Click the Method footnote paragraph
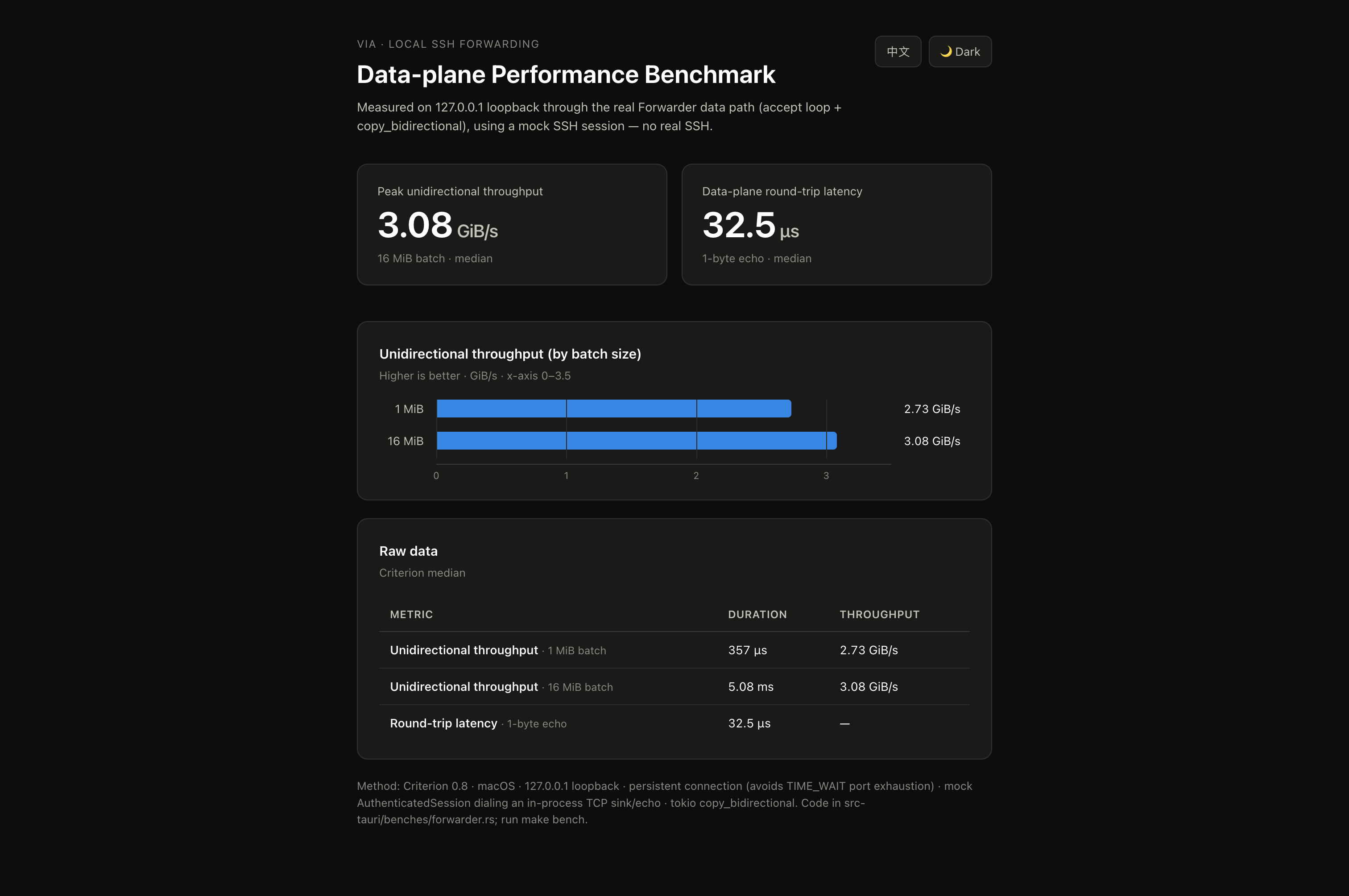This screenshot has height=896, width=1349. 664,802
